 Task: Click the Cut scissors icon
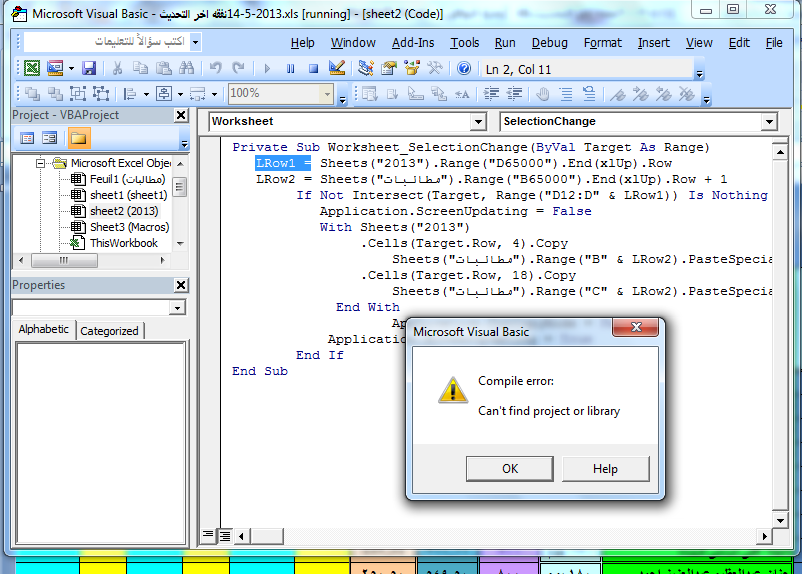[x=117, y=68]
